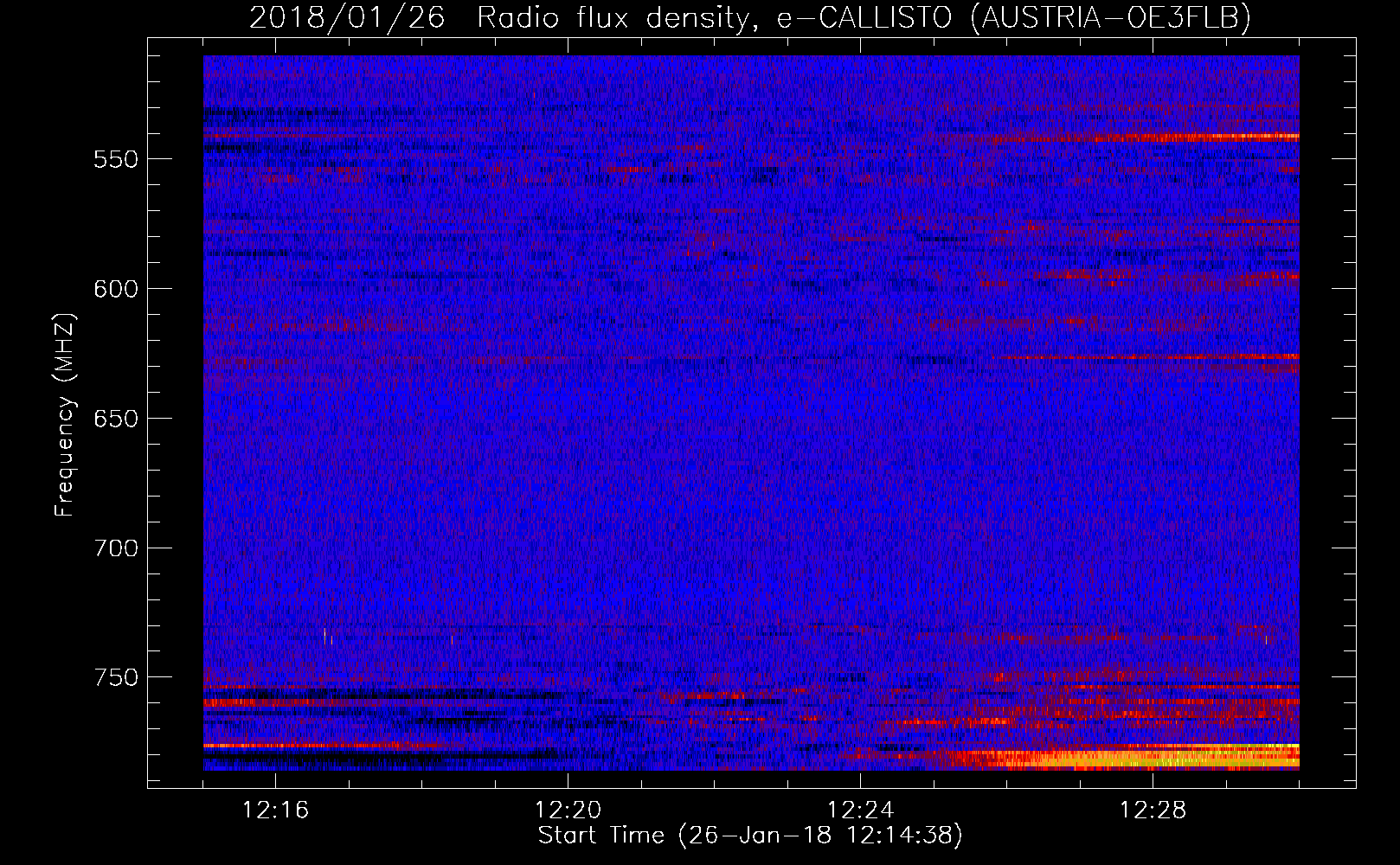Select the 750 frequency axis label
This screenshot has height=865, width=1400.
pos(116,677)
